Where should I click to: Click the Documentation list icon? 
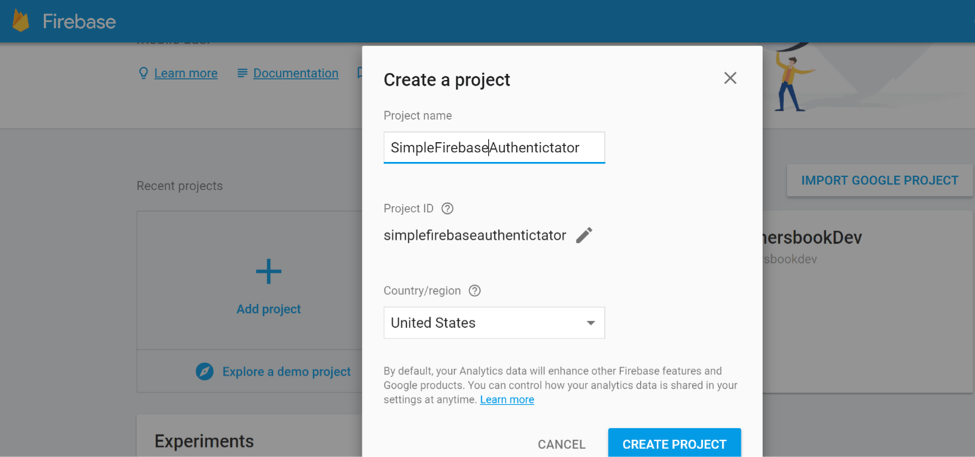click(x=242, y=73)
